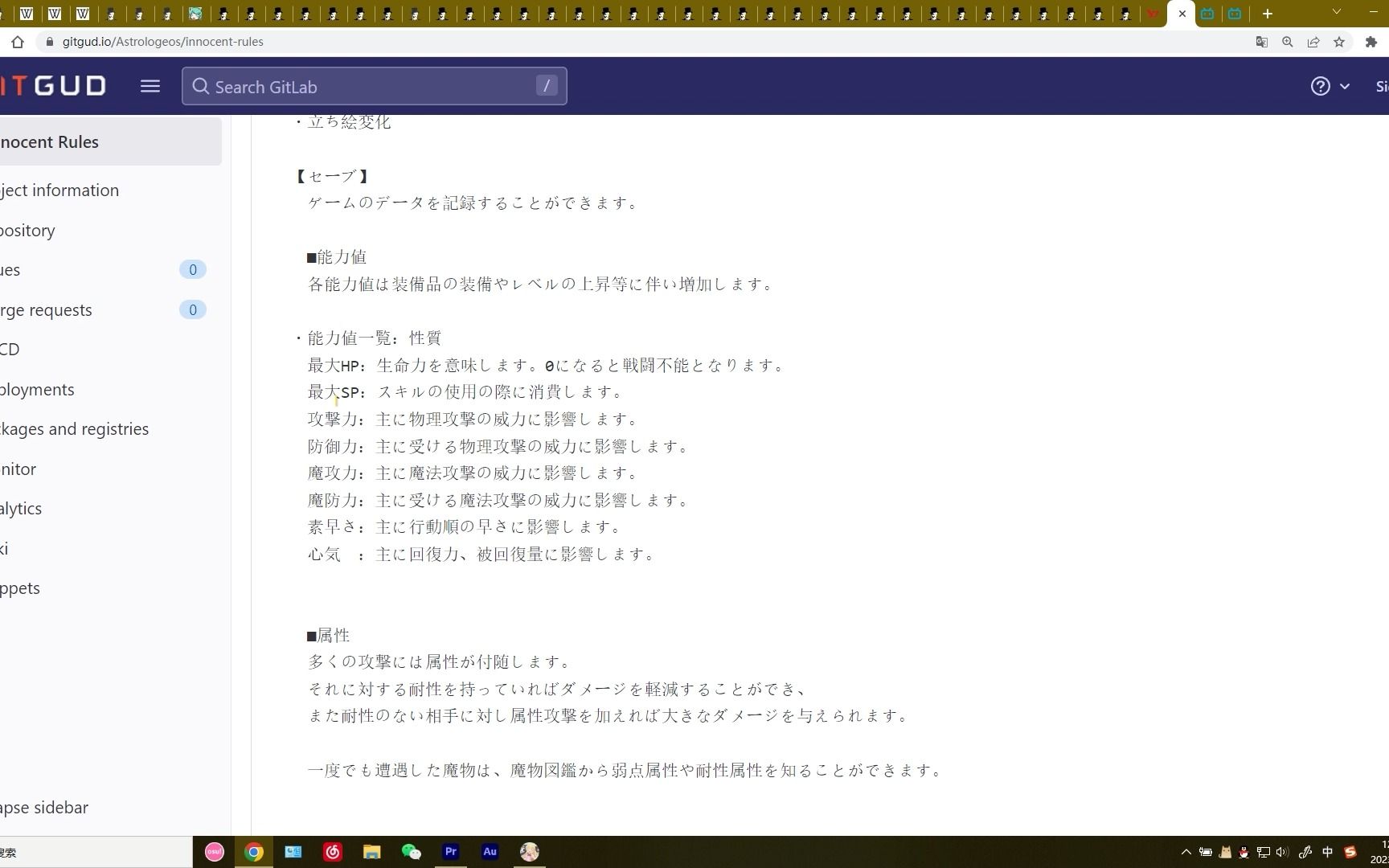1389x868 pixels.
Task: Open File Explorer in the taskbar
Action: 372,852
